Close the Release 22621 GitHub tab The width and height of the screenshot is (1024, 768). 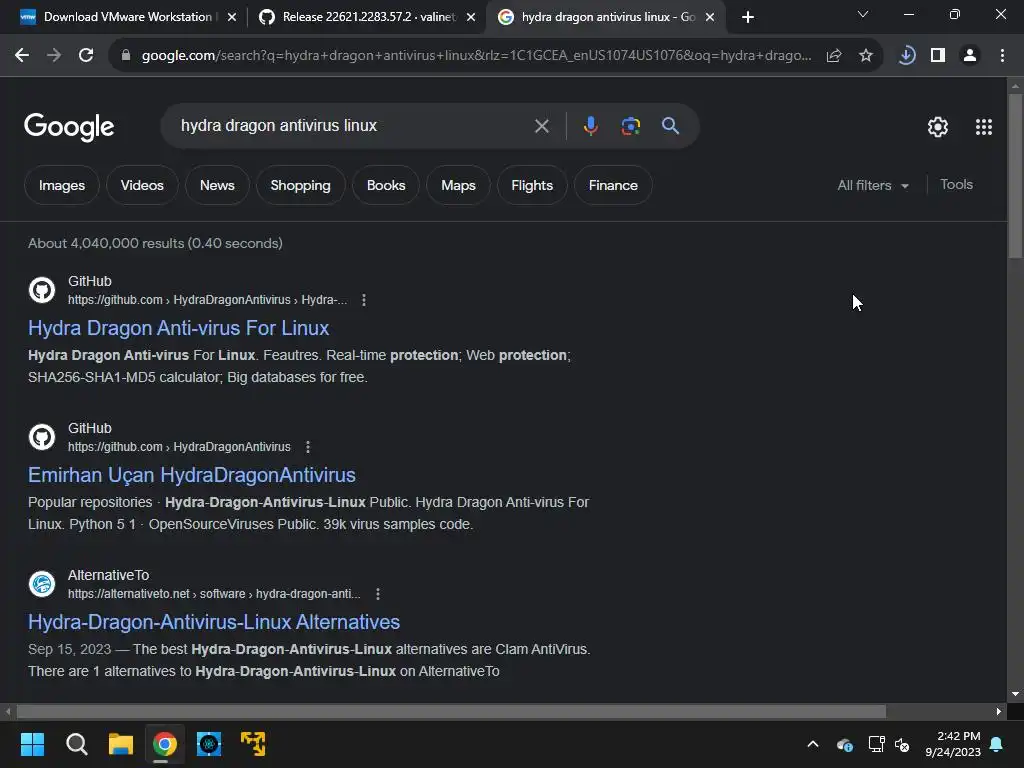(x=471, y=18)
